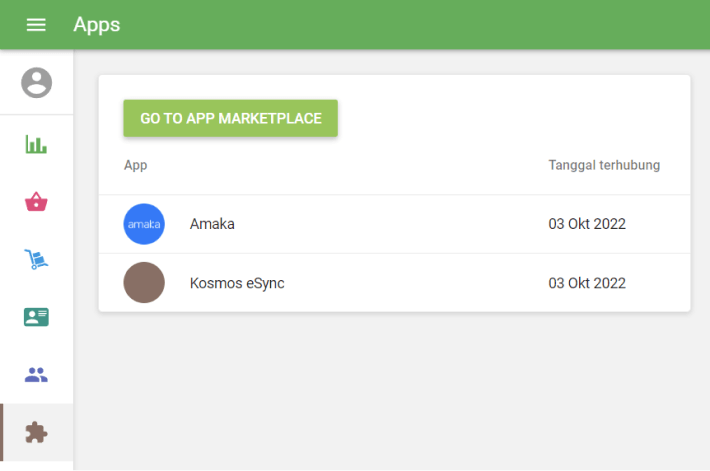The image size is (710, 471).
Task: Open the user account profile icon
Action: 37,82
